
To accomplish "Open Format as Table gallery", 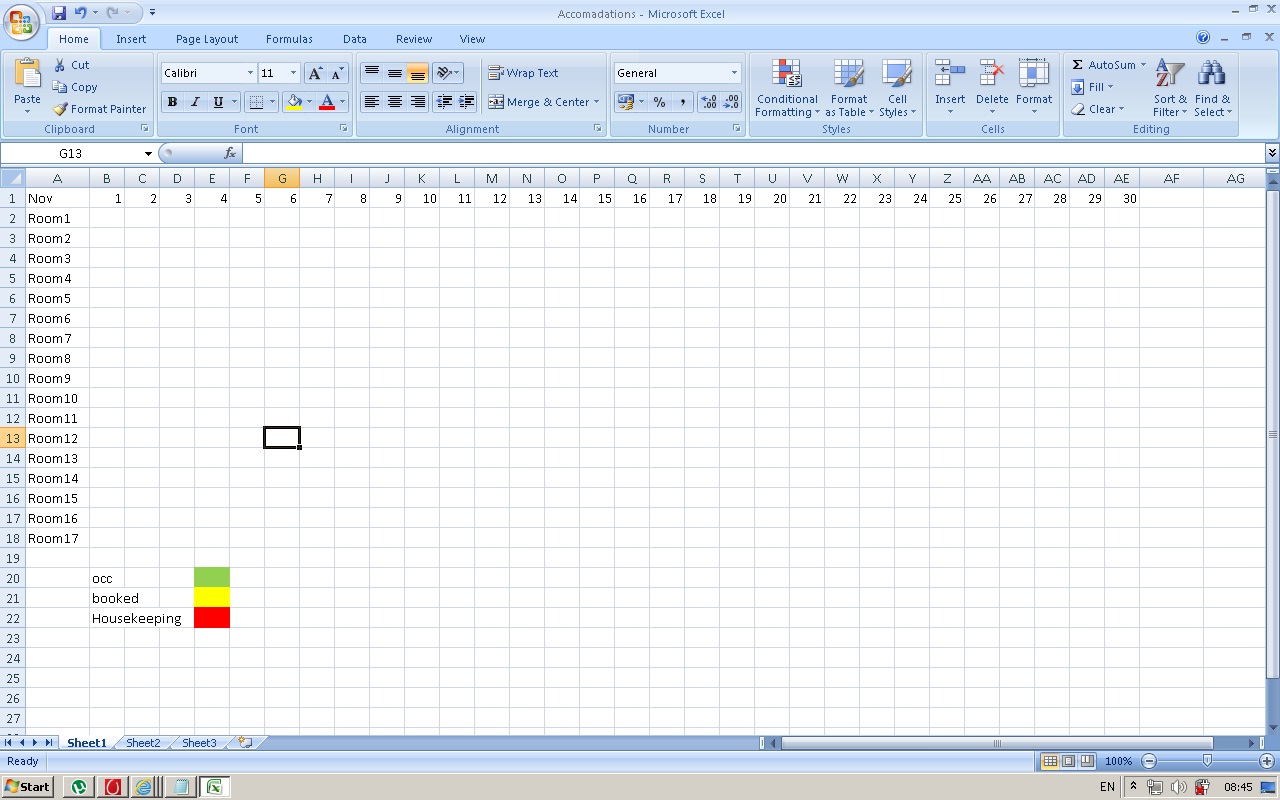I will point(849,88).
